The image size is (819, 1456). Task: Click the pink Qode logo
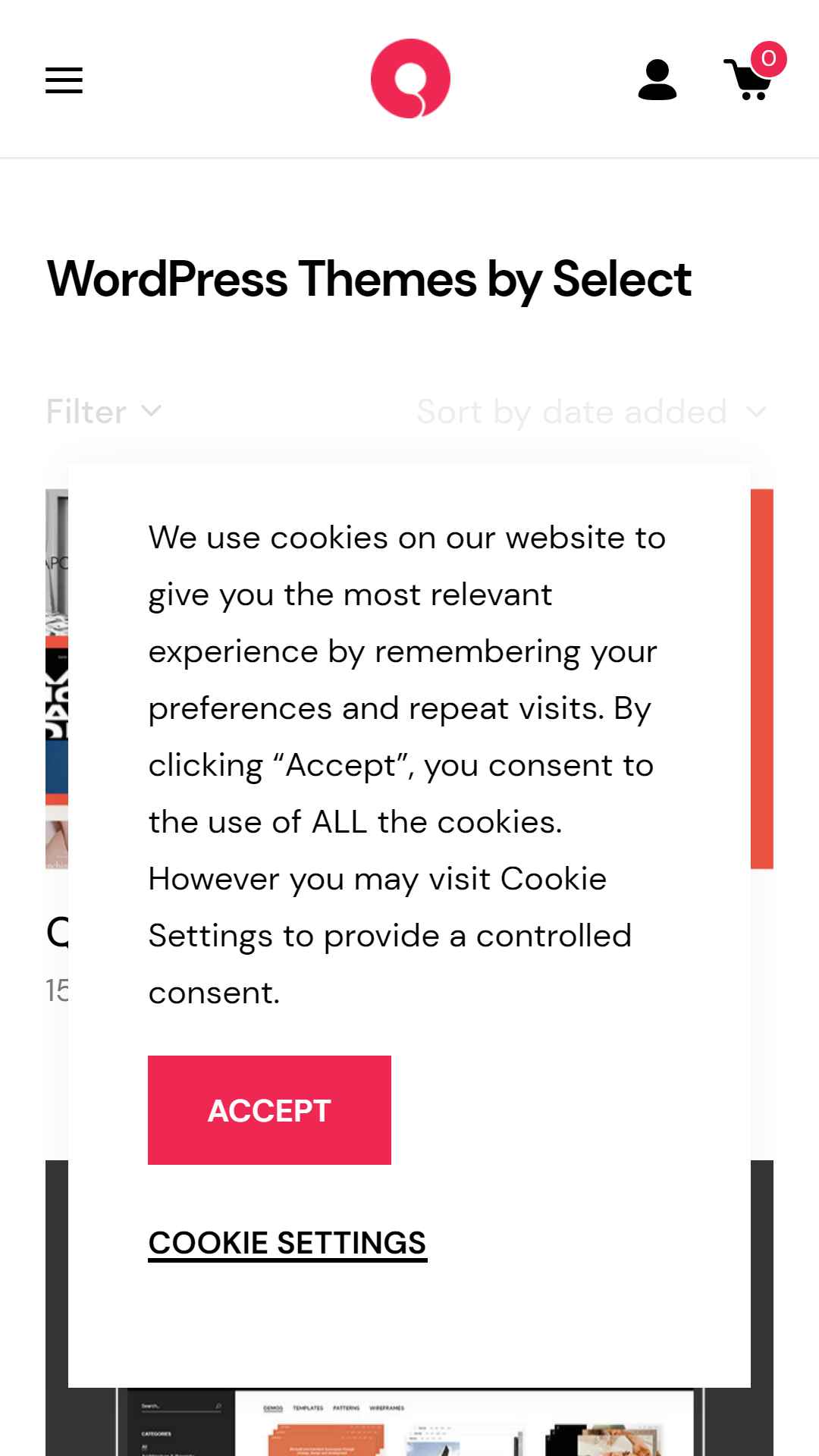(x=410, y=78)
